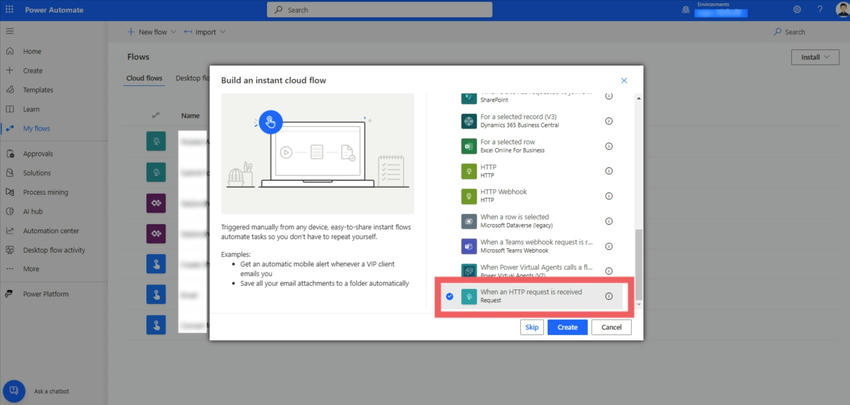The height and width of the screenshot is (405, 850).
Task: Choose When a row is selected trigger
Action: tap(532, 221)
